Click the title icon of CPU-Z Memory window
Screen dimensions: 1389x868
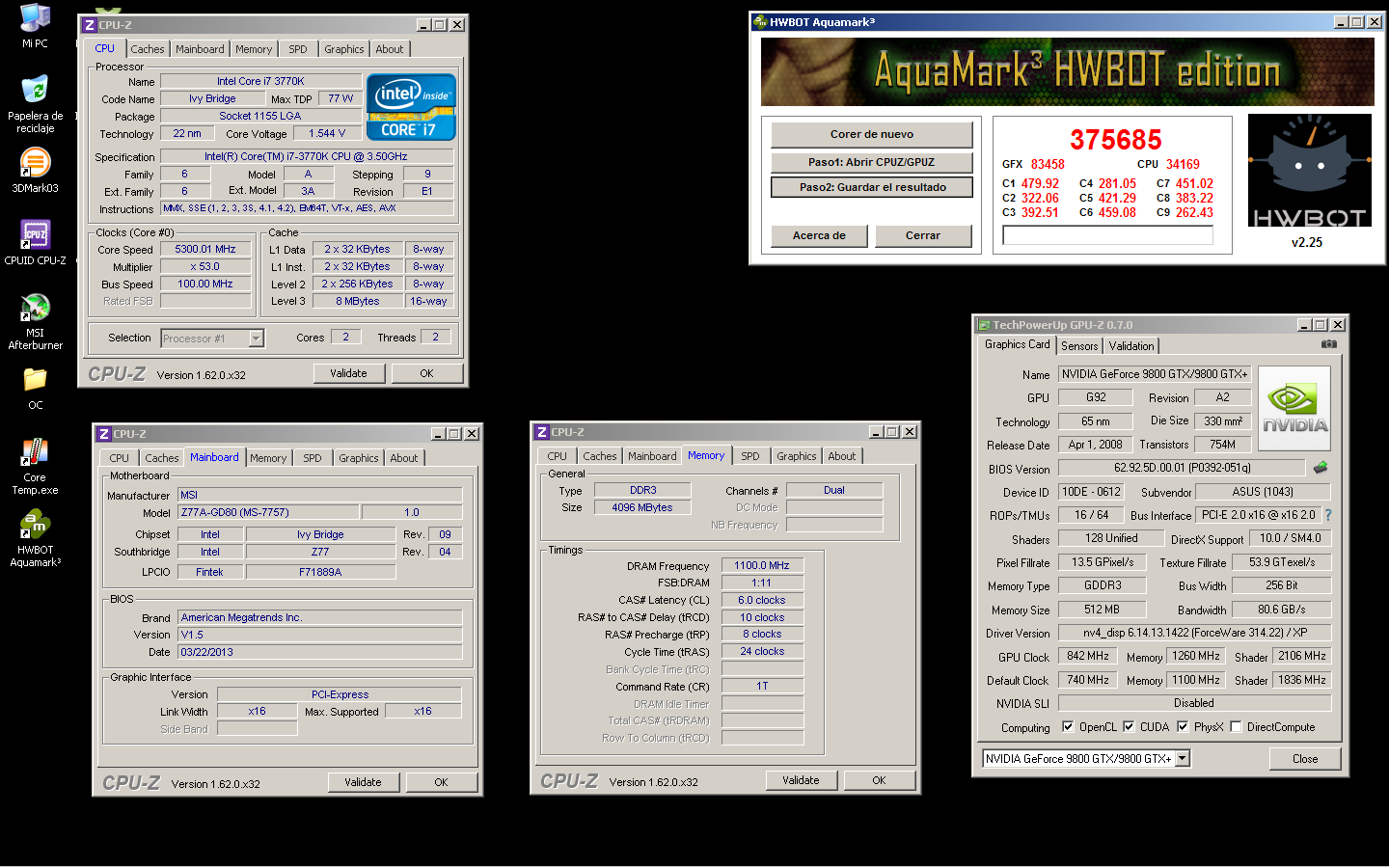pos(542,432)
